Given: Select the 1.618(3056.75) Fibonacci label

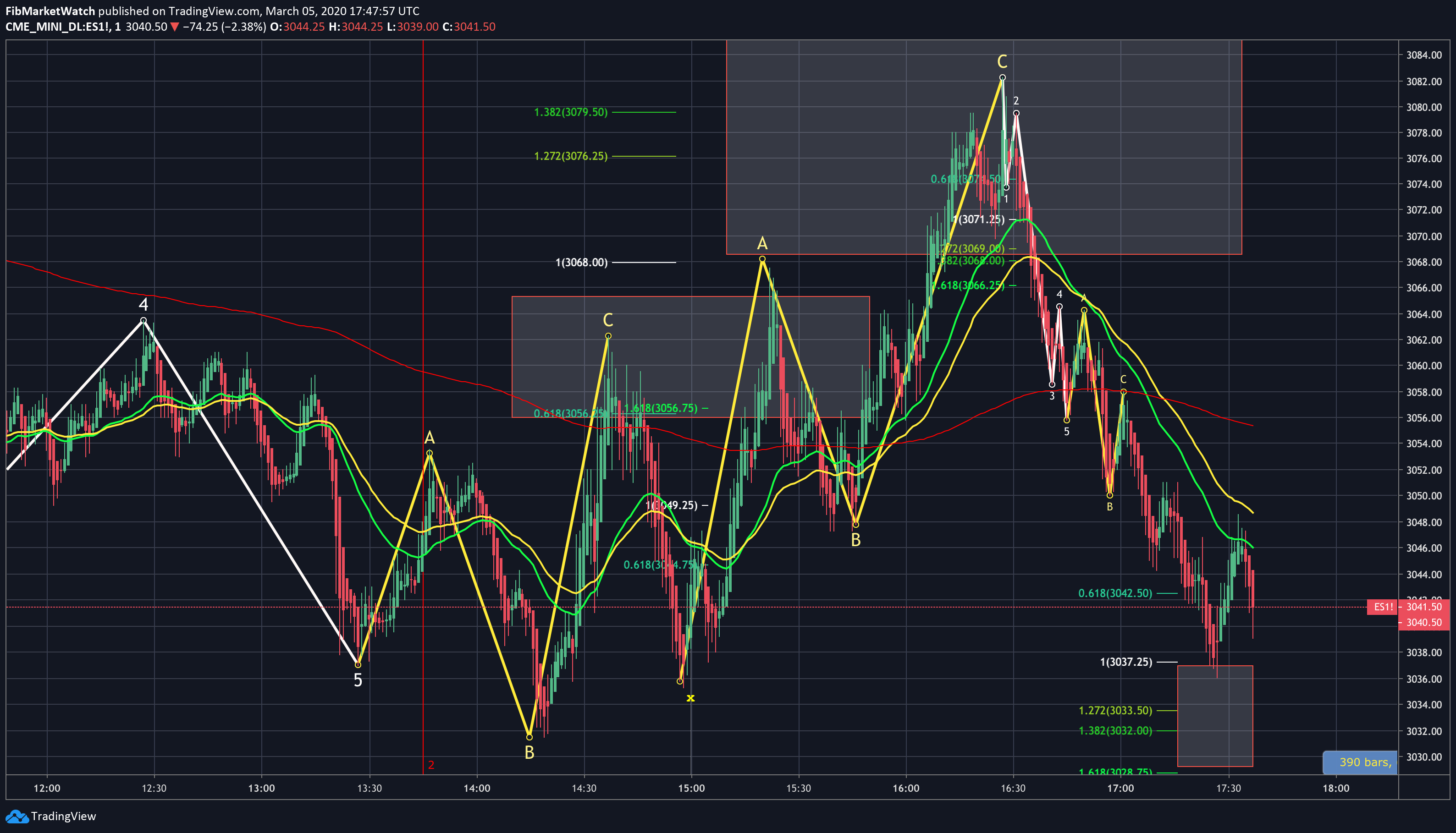Looking at the screenshot, I should (661, 408).
